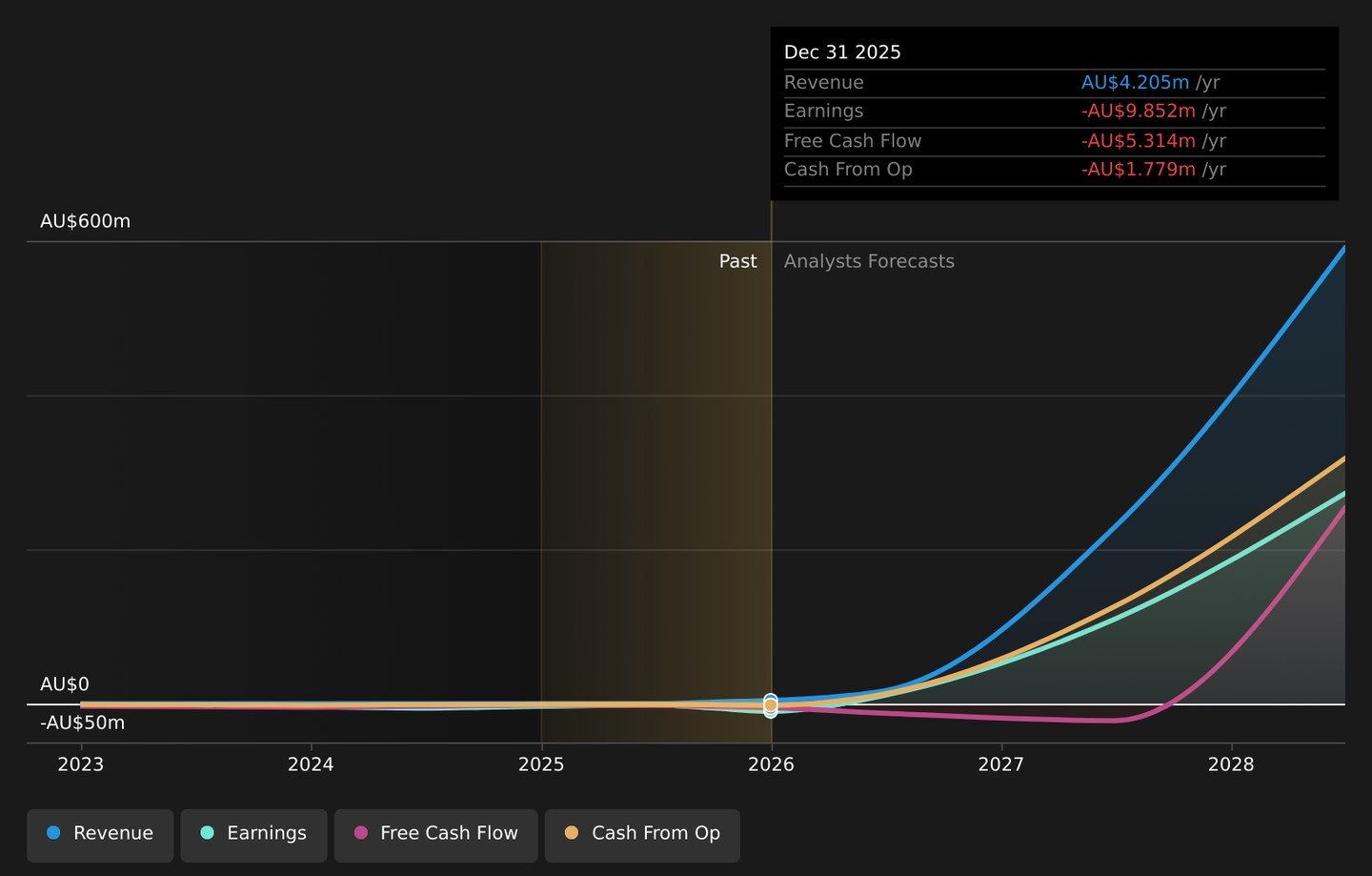
Task: Click the Revenue value AU$4.205m in tooltip
Action: [1135, 83]
